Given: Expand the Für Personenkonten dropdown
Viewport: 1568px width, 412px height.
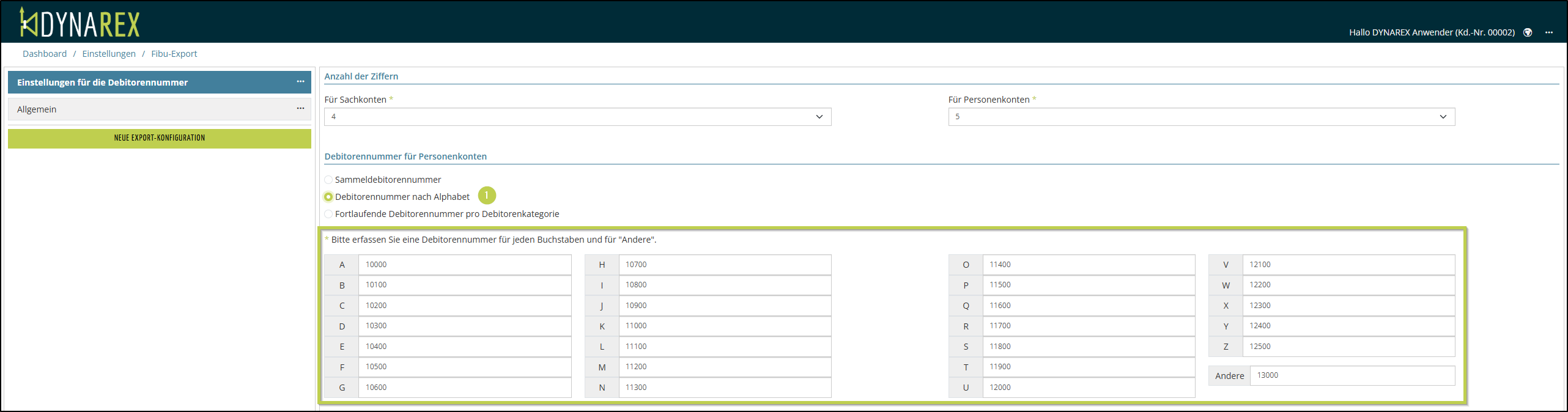Looking at the screenshot, I should [1201, 117].
